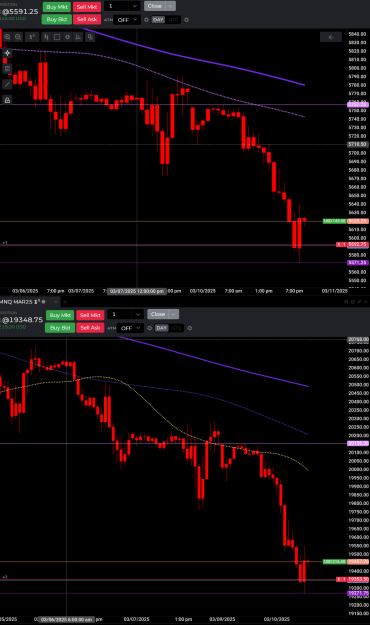The height and width of the screenshot is (625, 370).
Task: Click the gray 5710.50 crosshair price label
Action: point(358,144)
